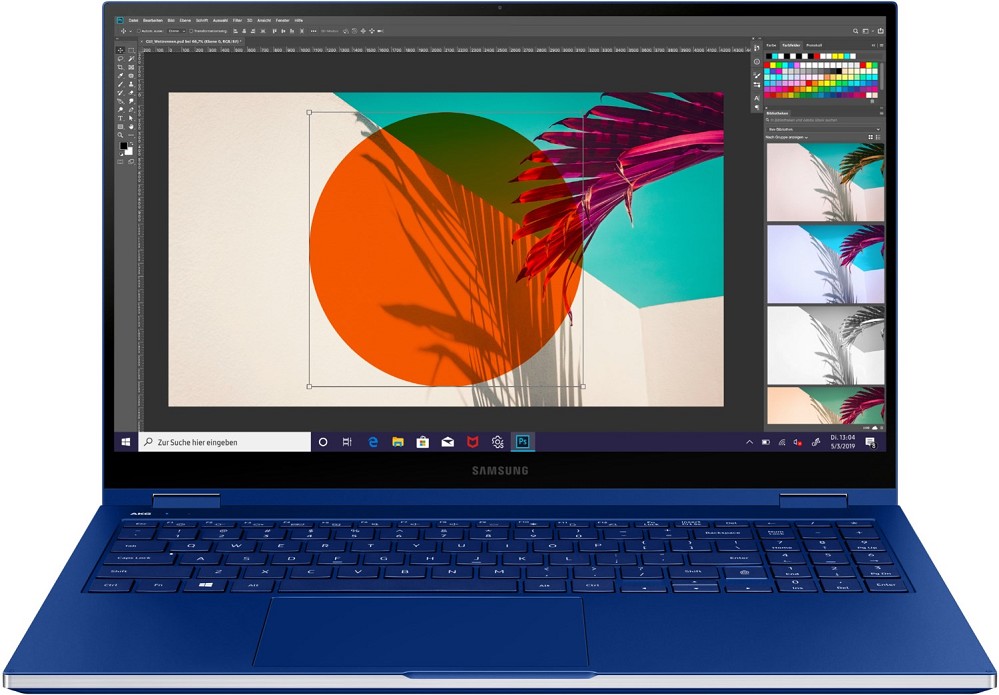Switch to the Farbe panel tab
Image resolution: width=999 pixels, height=695 pixels.
(771, 45)
